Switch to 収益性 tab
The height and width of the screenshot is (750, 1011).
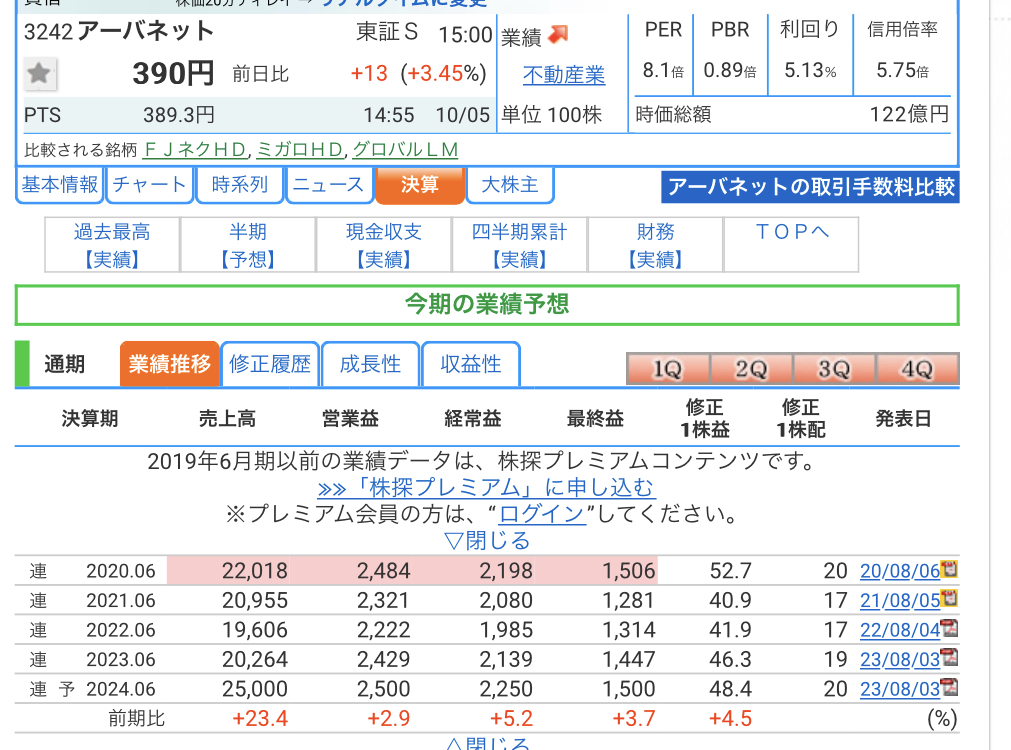tap(471, 364)
